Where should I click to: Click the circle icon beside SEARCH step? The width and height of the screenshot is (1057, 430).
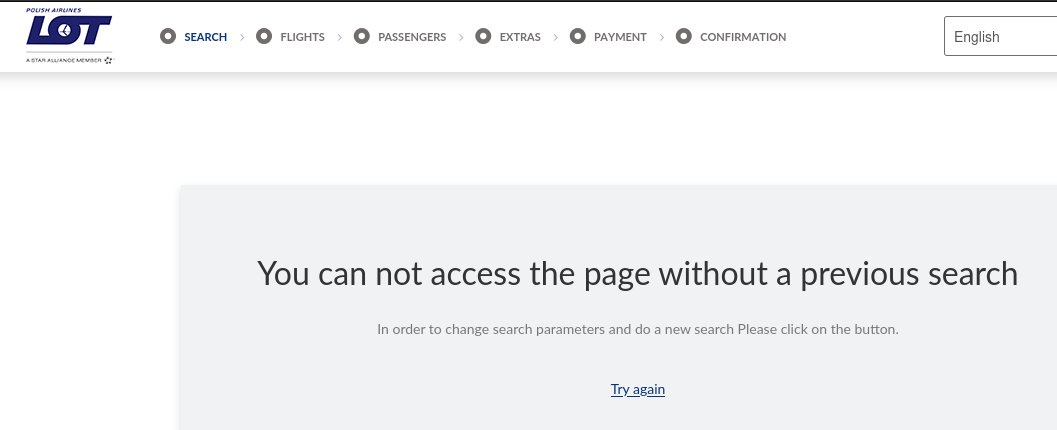pyautogui.click(x=168, y=37)
